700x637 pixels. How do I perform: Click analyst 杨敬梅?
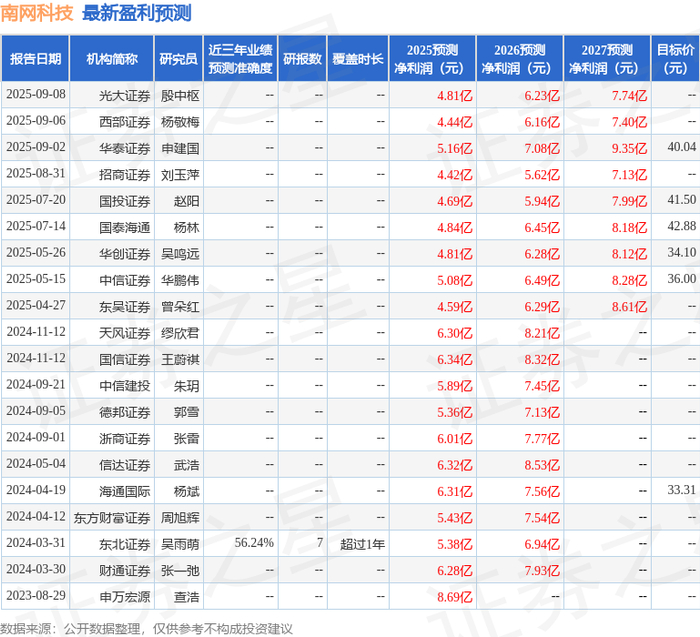pos(180,122)
